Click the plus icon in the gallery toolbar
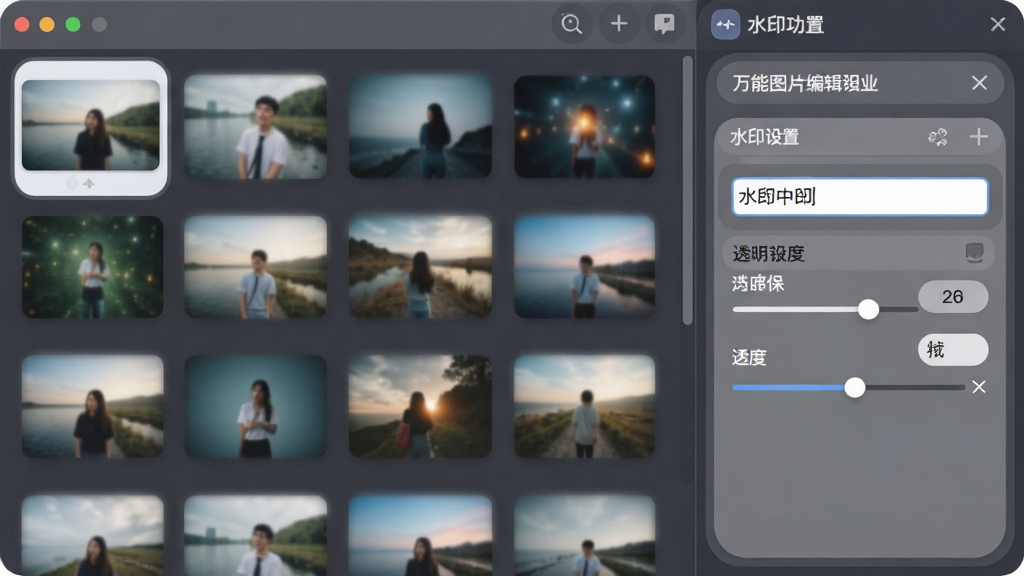This screenshot has height=576, width=1024. point(618,24)
